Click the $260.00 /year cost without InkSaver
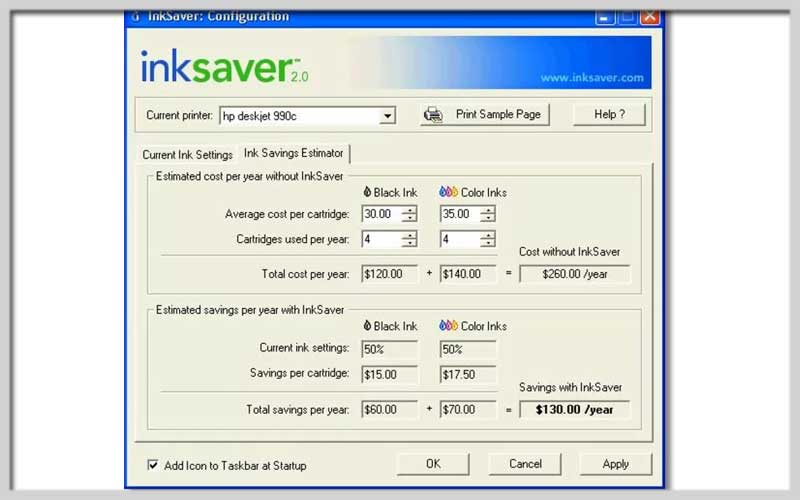This screenshot has width=800, height=500. (x=574, y=274)
